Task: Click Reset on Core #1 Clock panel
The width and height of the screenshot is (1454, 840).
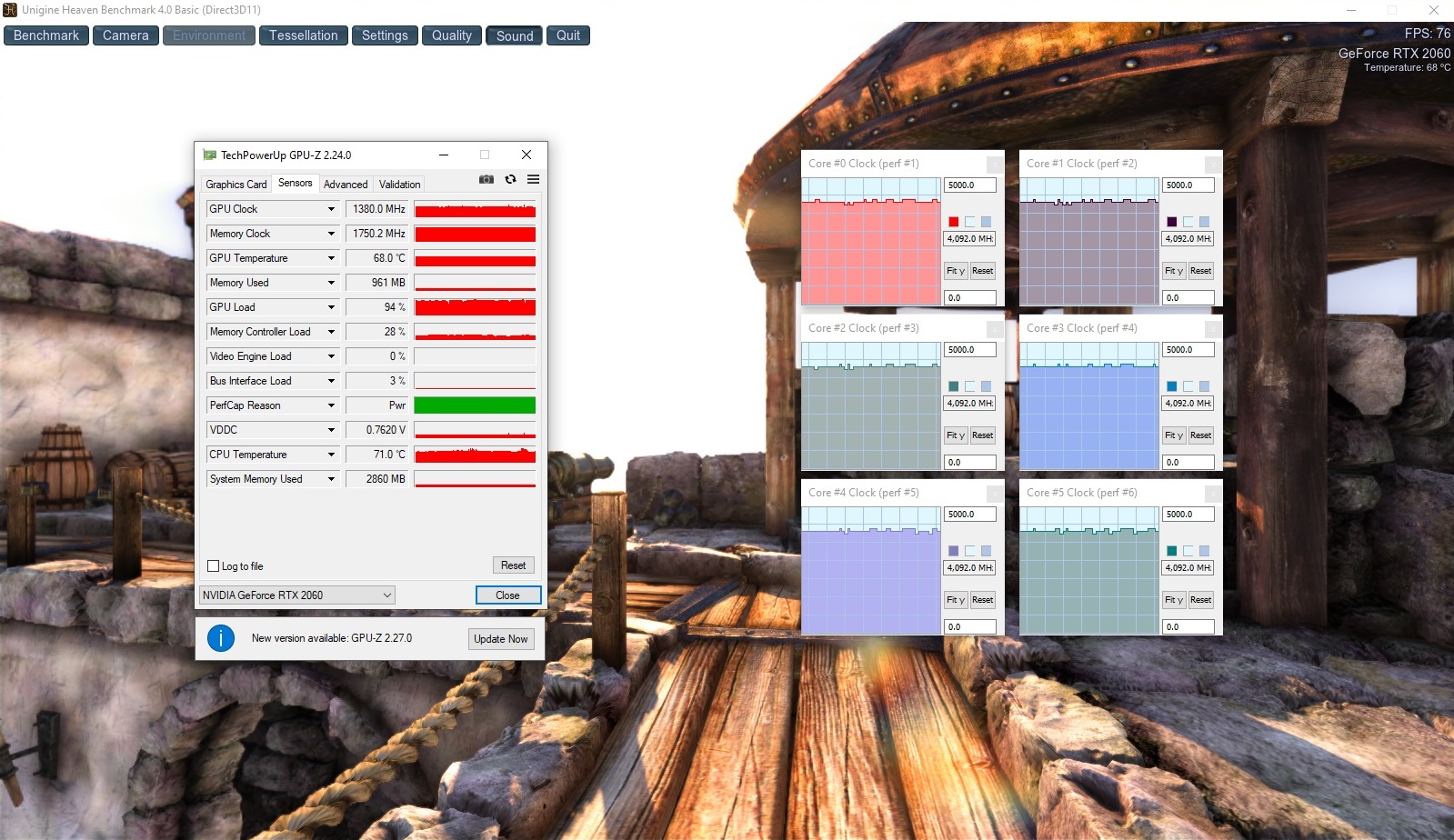Action: (x=1201, y=271)
